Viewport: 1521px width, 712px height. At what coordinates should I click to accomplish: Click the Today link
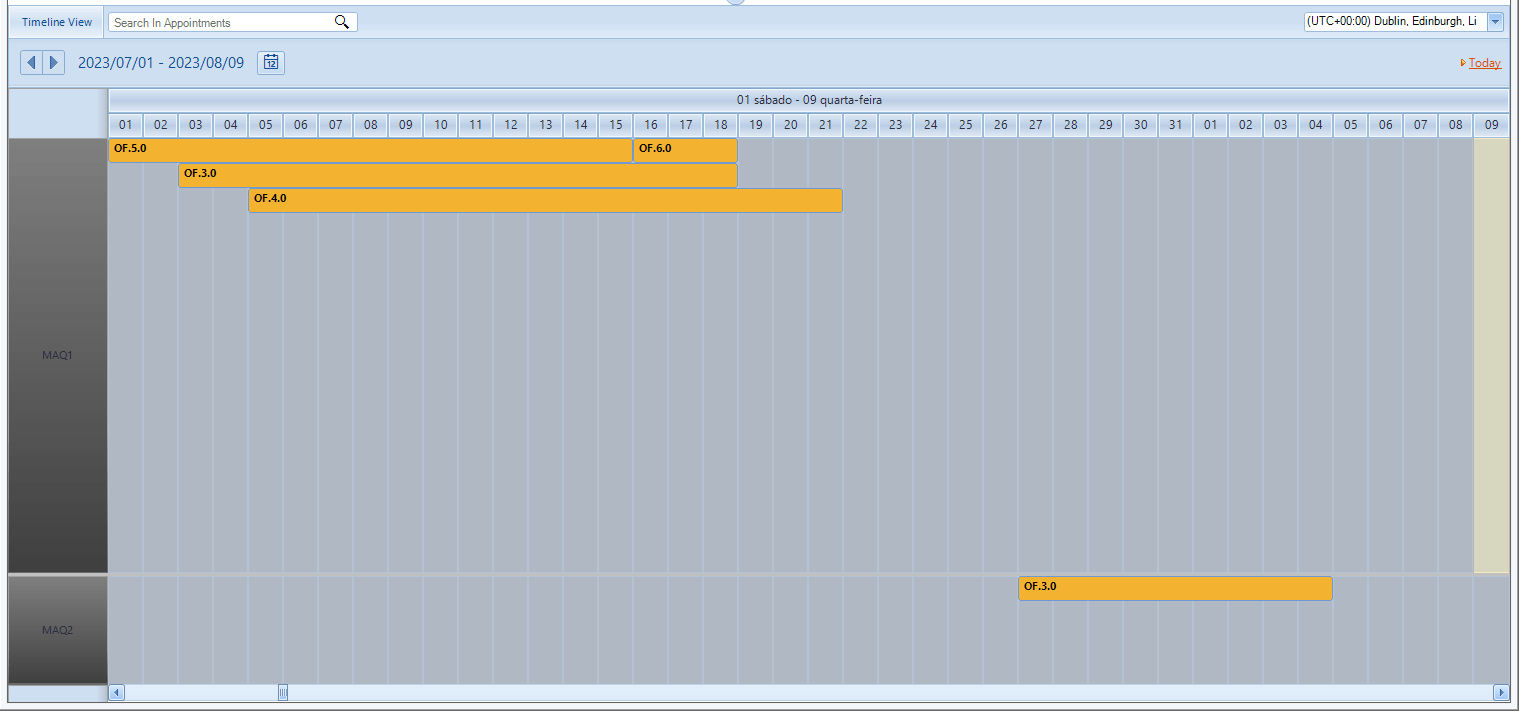point(1483,63)
